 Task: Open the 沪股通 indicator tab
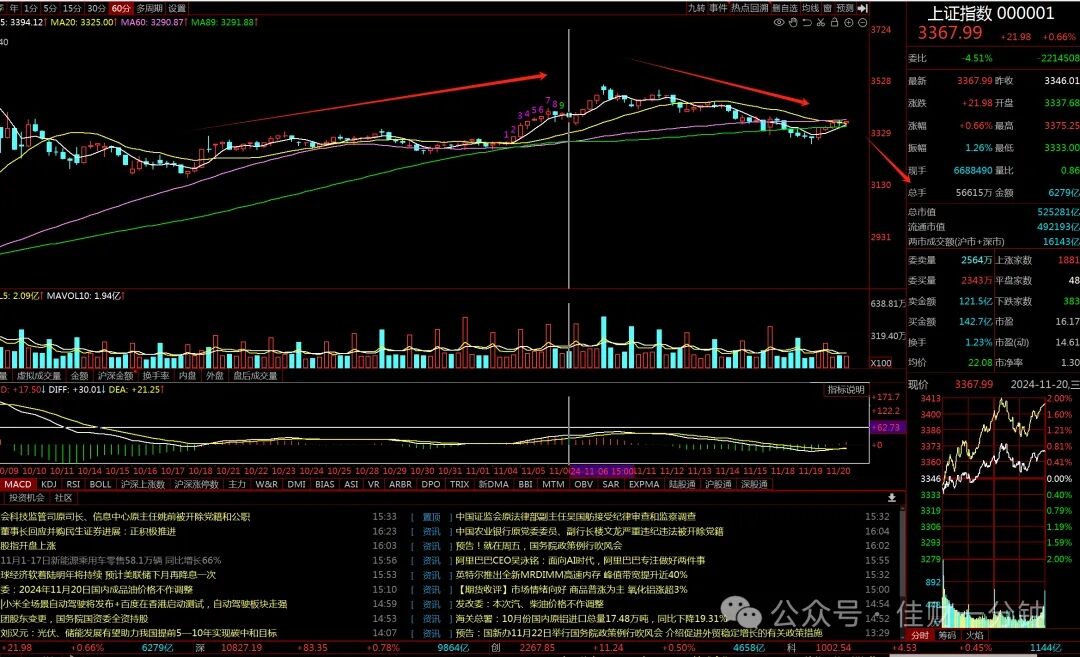pos(718,484)
